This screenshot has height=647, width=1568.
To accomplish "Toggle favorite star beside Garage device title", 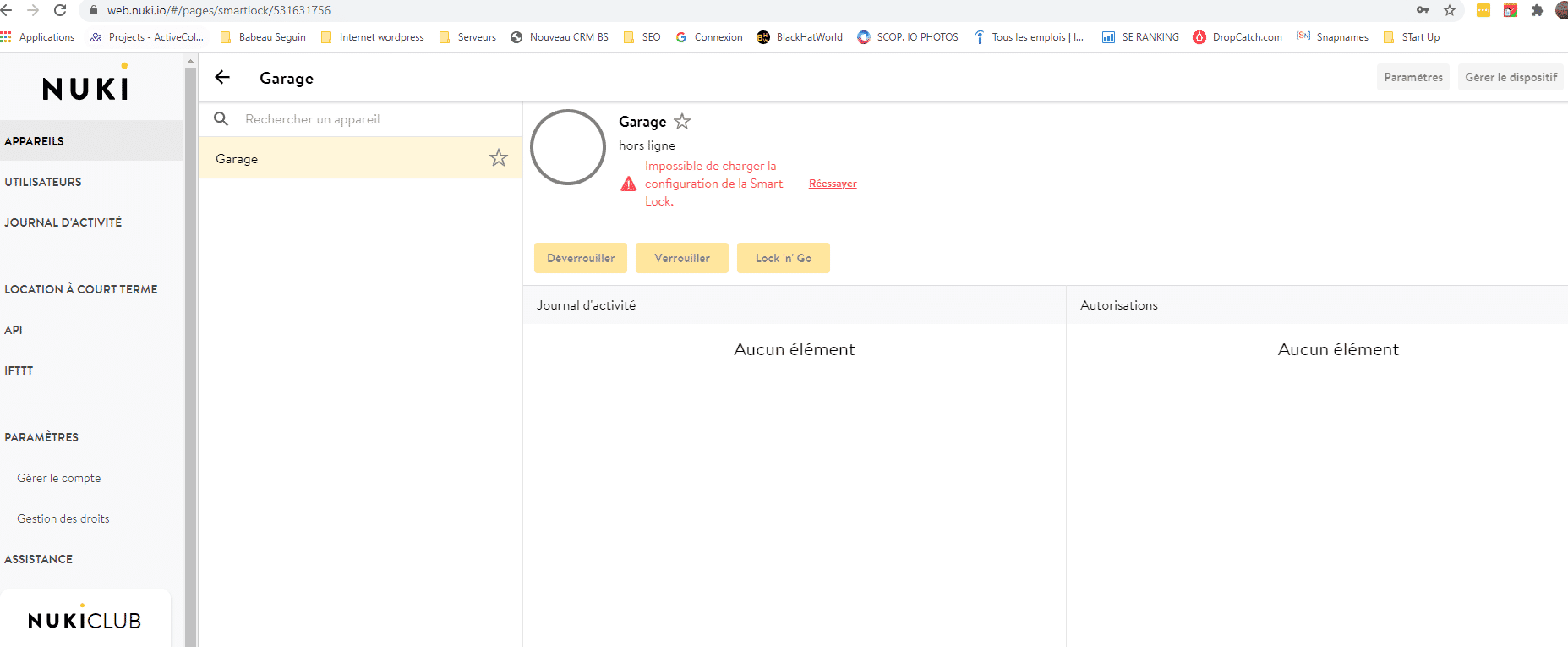I will click(682, 122).
